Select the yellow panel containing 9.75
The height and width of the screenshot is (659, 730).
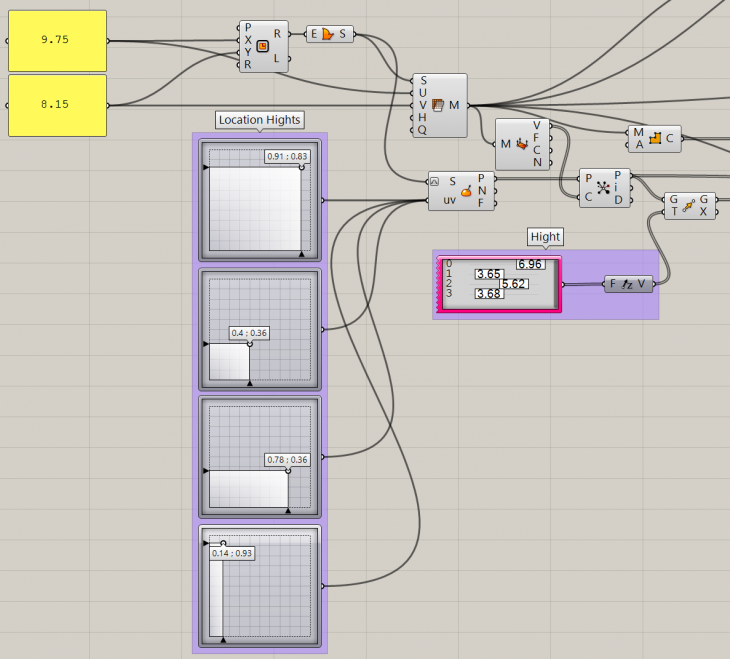coord(57,41)
